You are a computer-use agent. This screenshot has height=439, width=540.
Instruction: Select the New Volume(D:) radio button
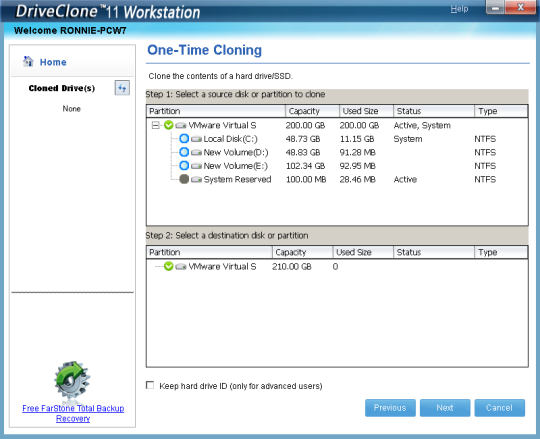pyautogui.click(x=184, y=152)
